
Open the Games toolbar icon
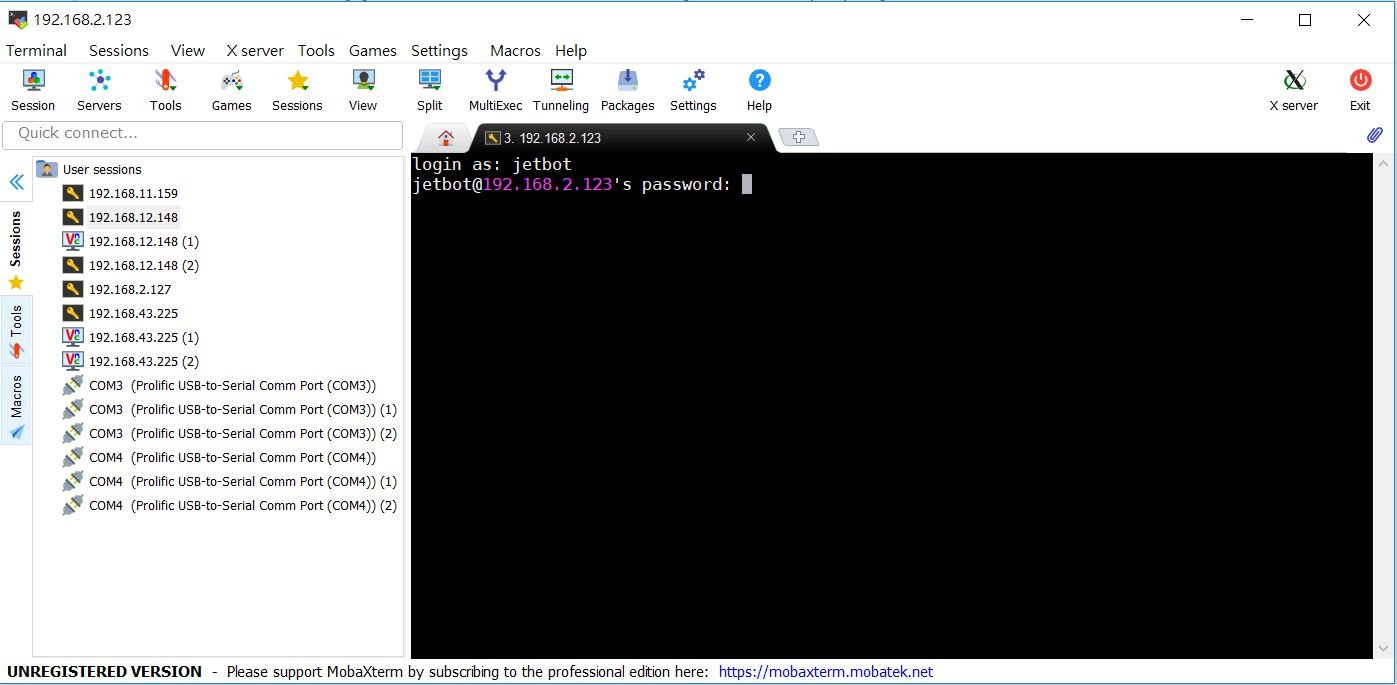coord(231,90)
